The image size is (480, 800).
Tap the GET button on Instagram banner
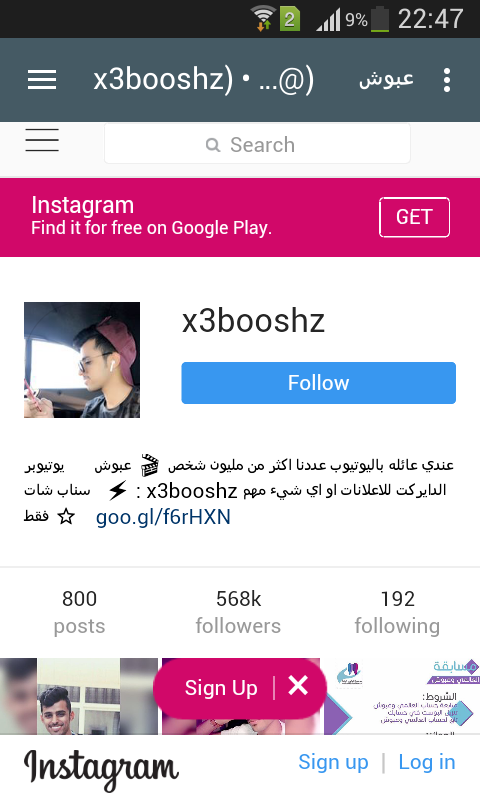click(414, 217)
